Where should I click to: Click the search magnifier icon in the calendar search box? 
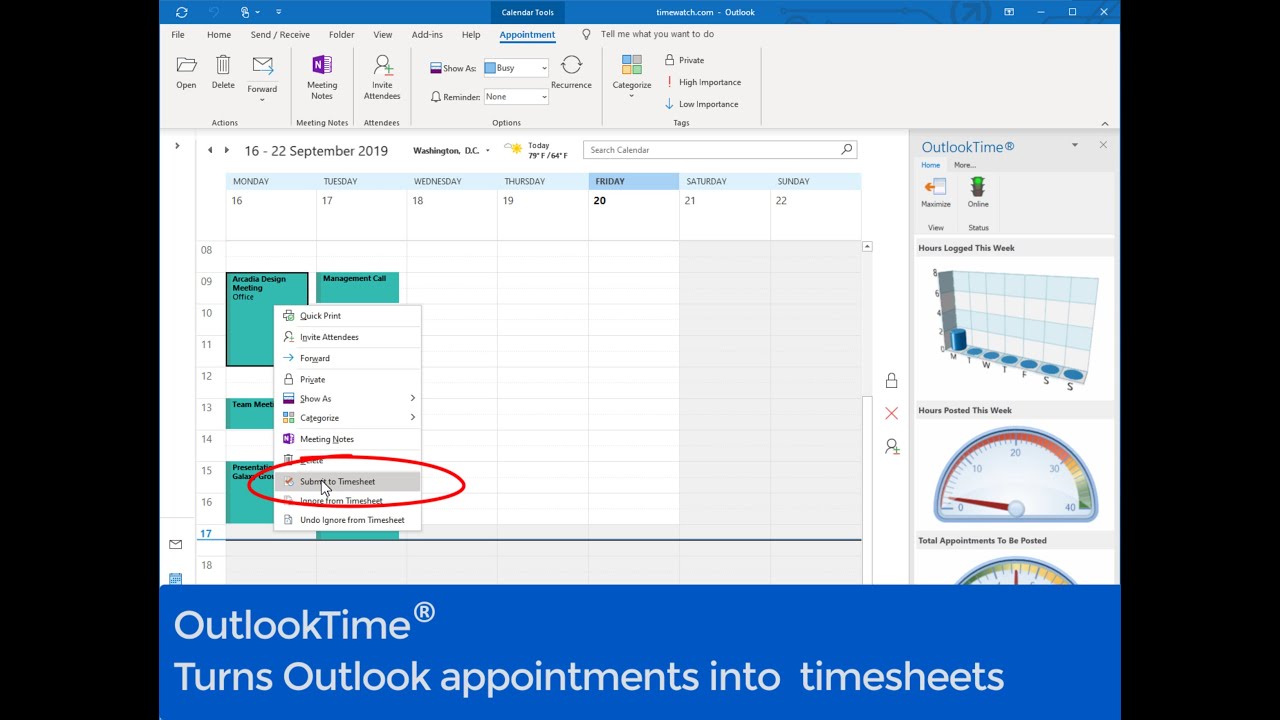pyautogui.click(x=847, y=150)
